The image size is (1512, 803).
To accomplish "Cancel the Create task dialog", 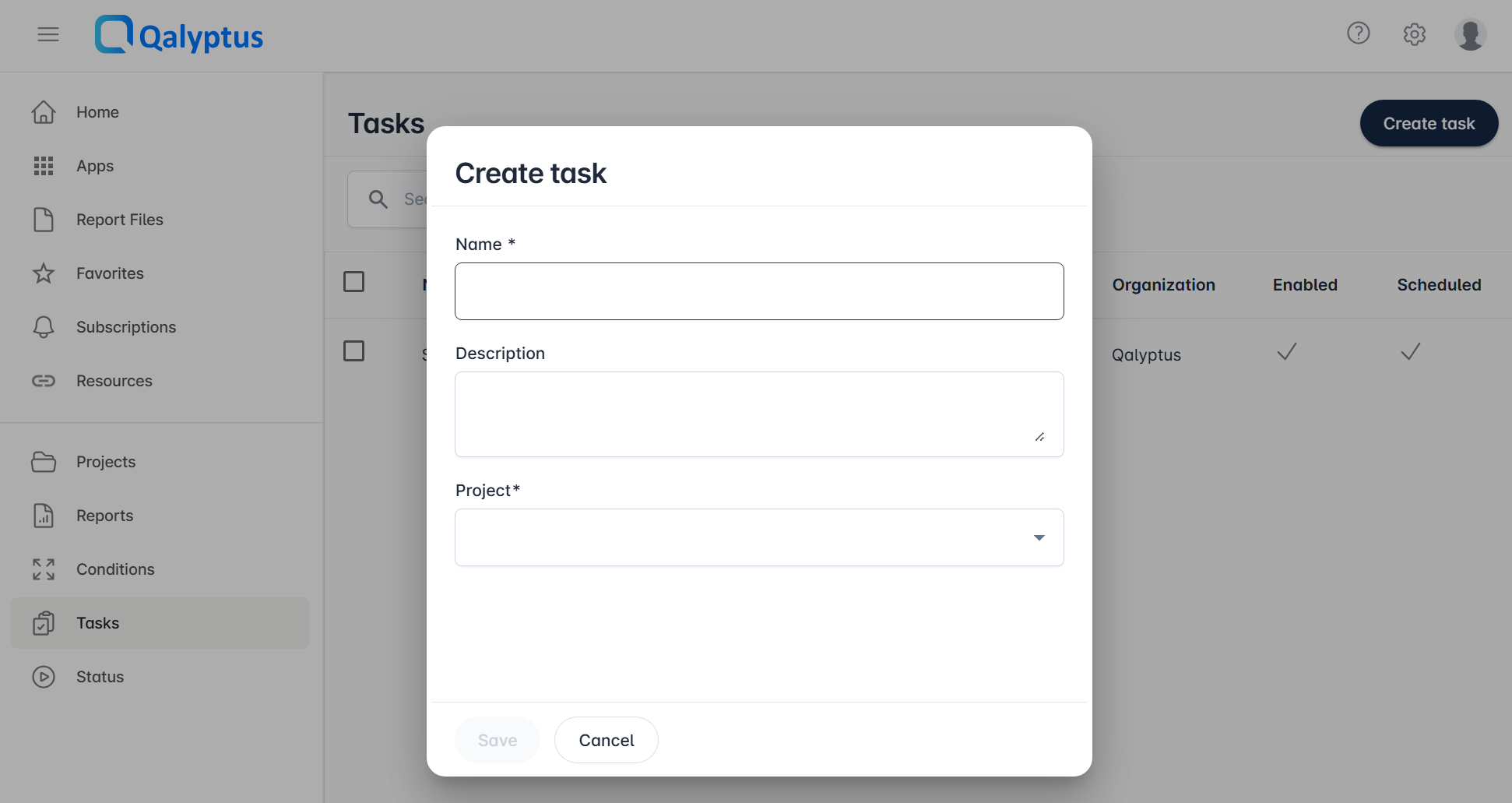I will (x=606, y=739).
